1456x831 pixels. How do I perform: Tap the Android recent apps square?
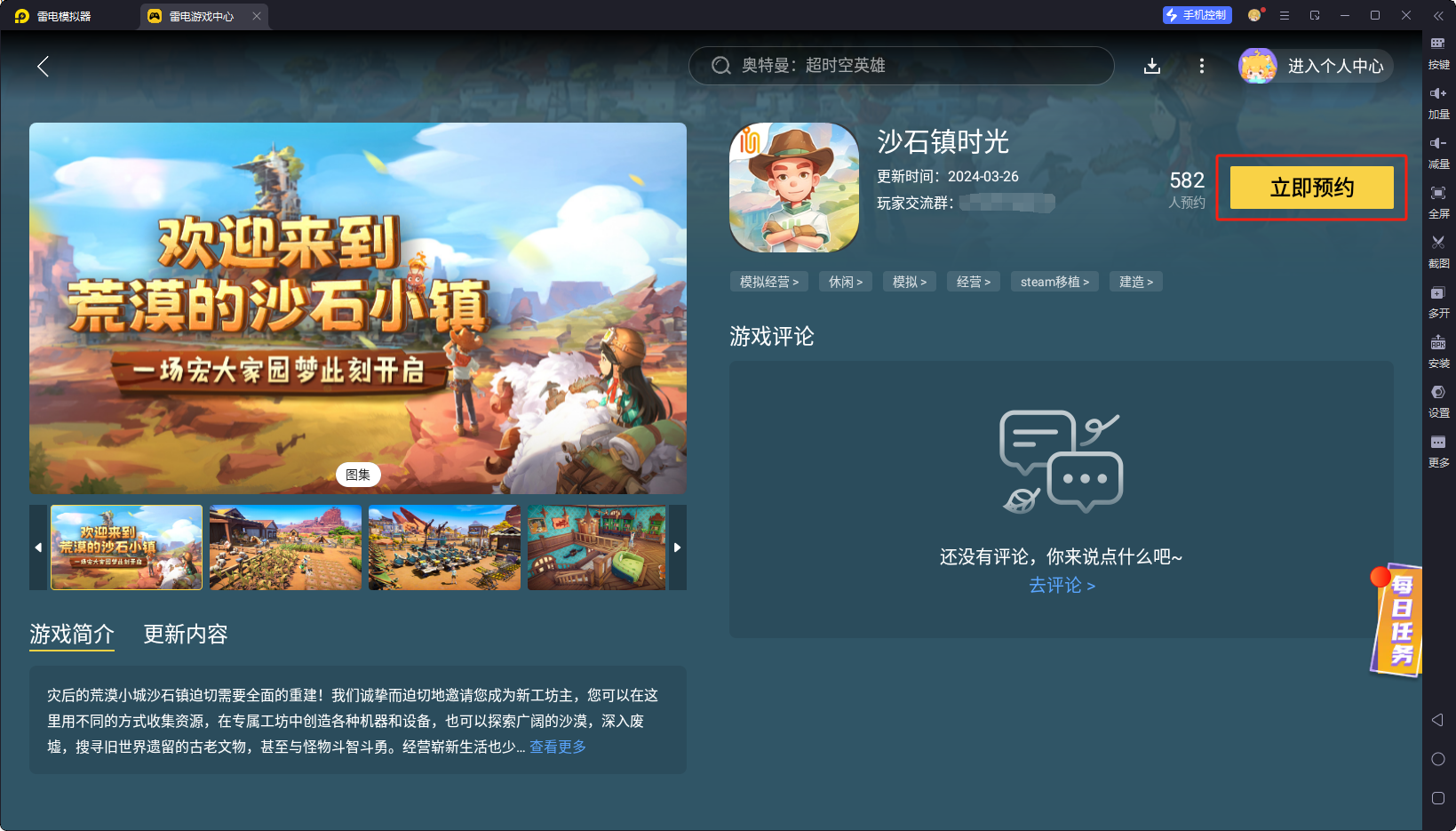click(x=1438, y=798)
